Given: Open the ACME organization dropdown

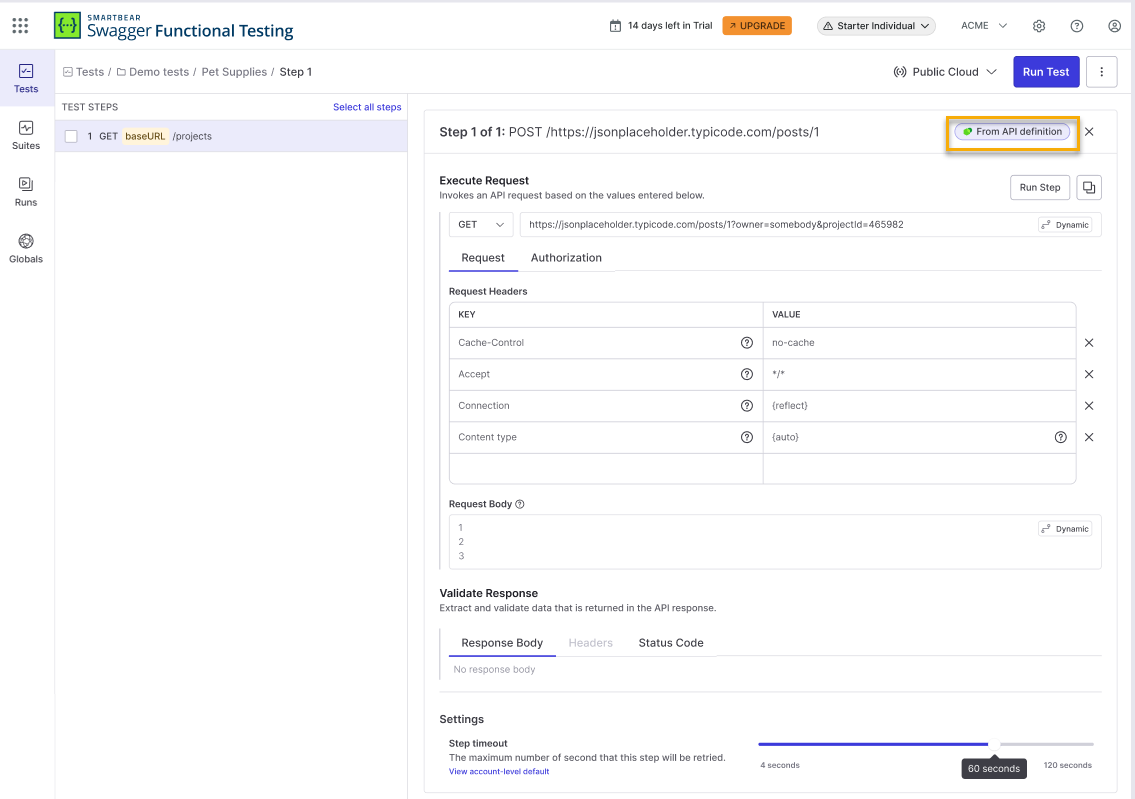Looking at the screenshot, I should 984,25.
